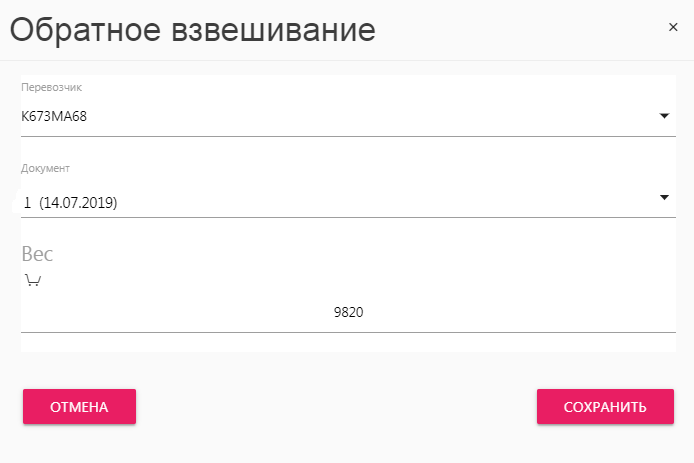This screenshot has width=694, height=463.
Task: Open the document selector showing 1 (14.07.2019)
Action: [348, 202]
